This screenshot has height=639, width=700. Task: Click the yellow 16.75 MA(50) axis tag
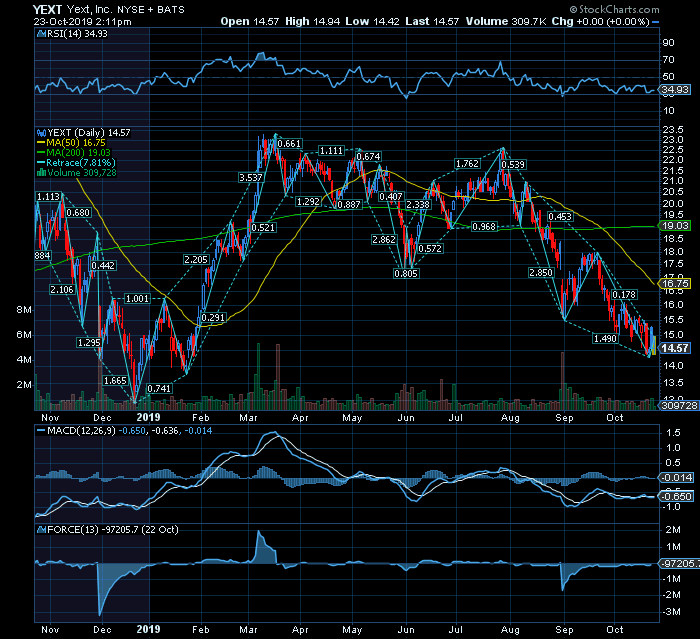pos(675,284)
